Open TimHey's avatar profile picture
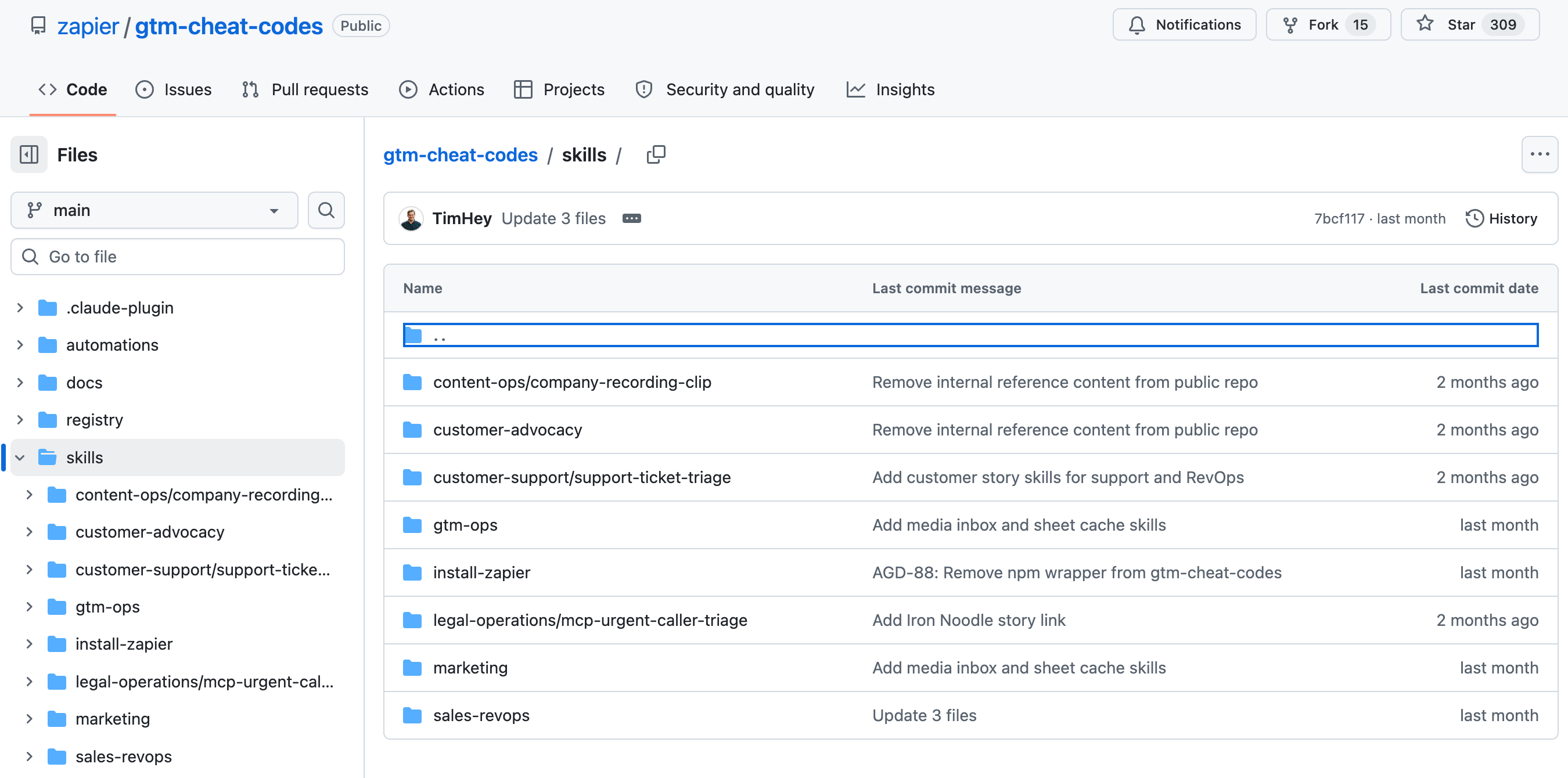 click(x=412, y=218)
